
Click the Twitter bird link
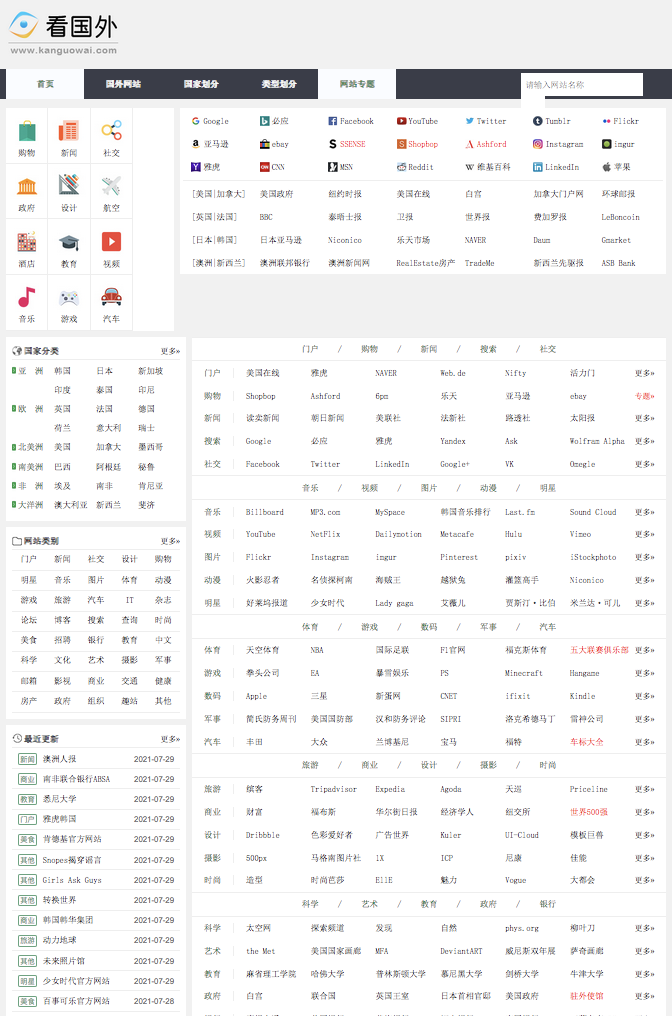click(485, 121)
